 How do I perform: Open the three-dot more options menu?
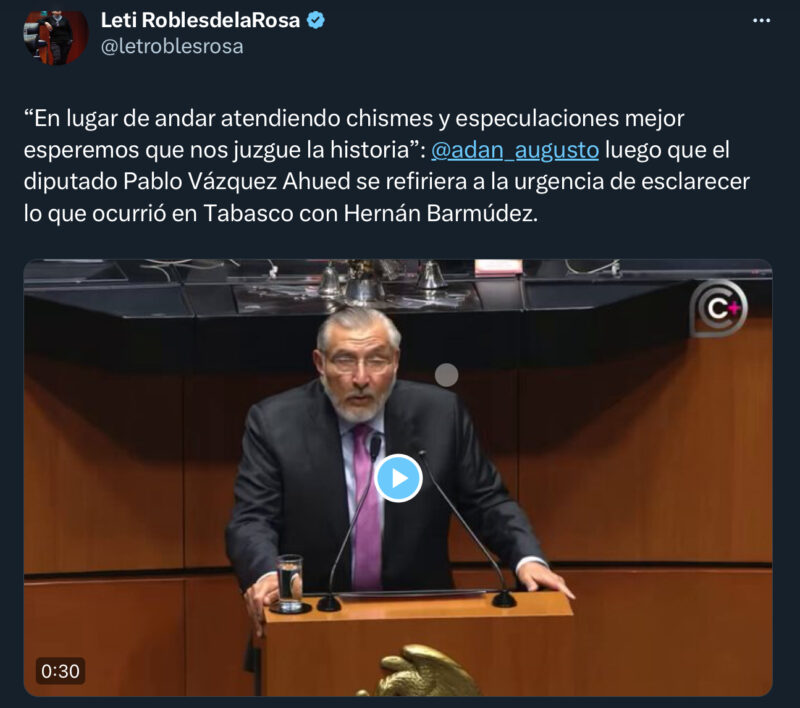click(761, 20)
